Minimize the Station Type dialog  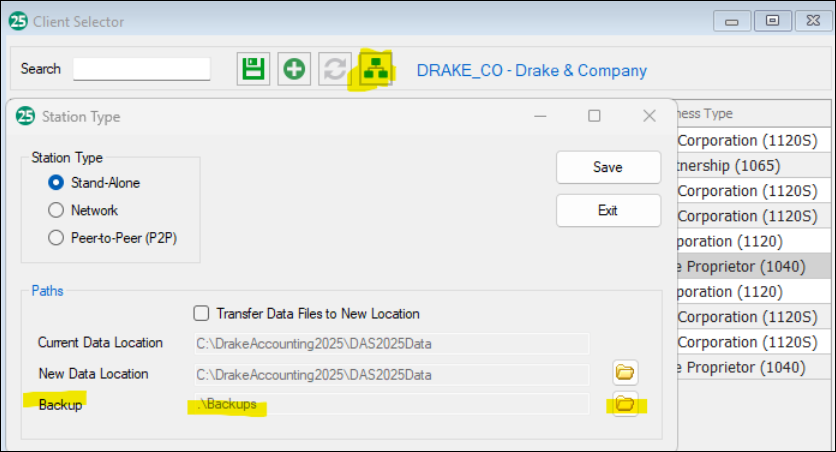540,116
